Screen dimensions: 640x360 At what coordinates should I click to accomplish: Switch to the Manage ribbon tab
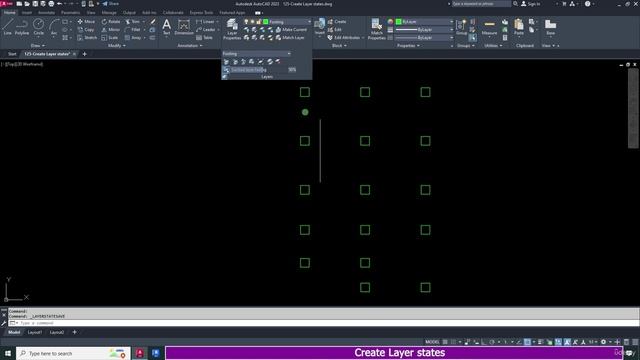[109, 13]
